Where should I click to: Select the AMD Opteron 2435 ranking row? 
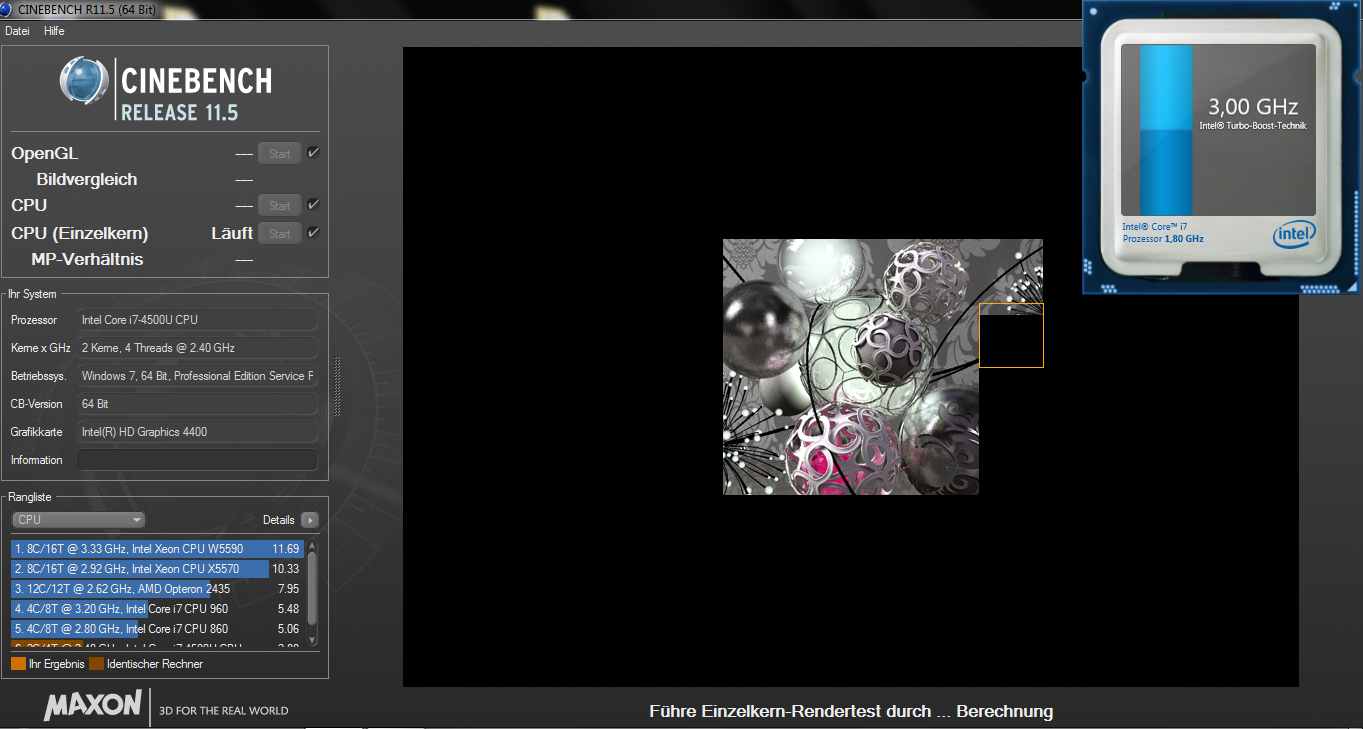(156, 589)
